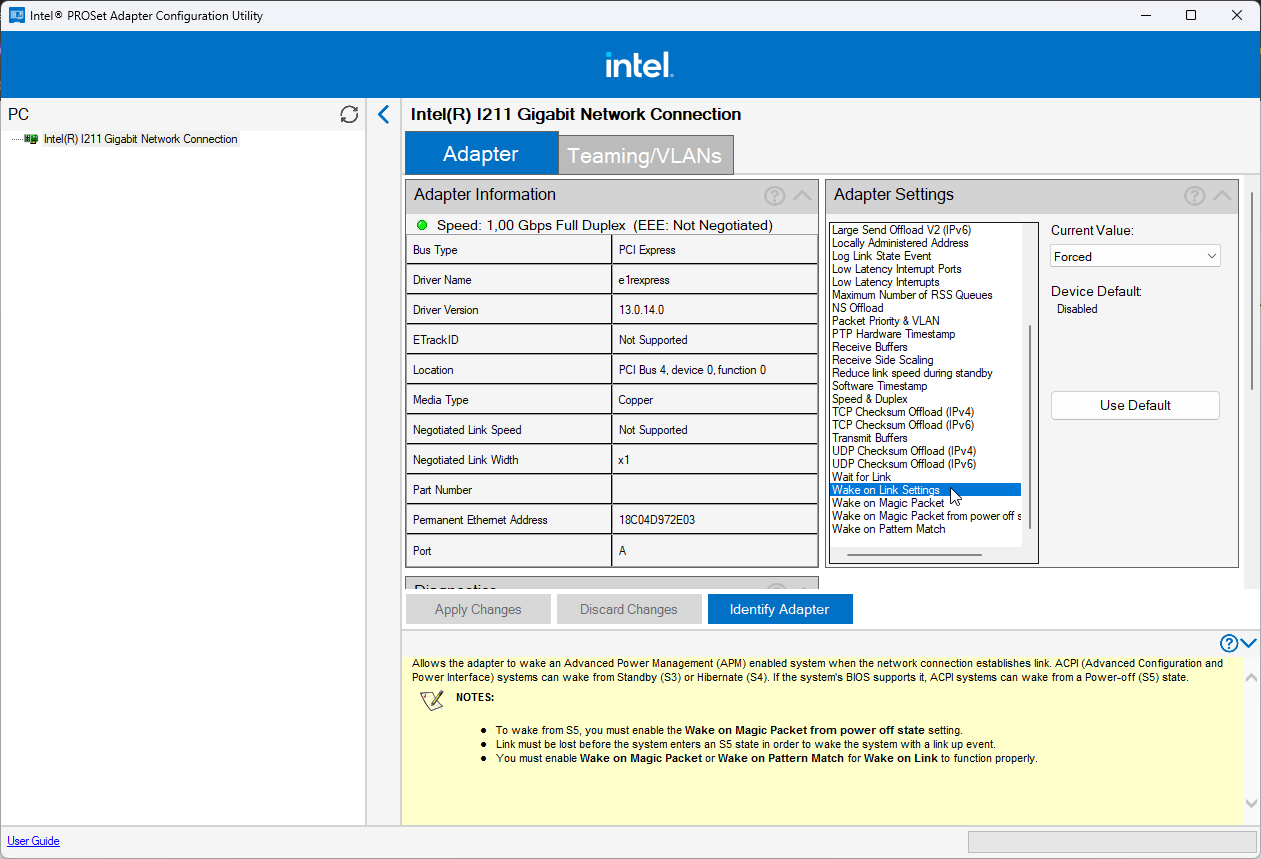Select Wake on Magic Packet setting

[888, 503]
